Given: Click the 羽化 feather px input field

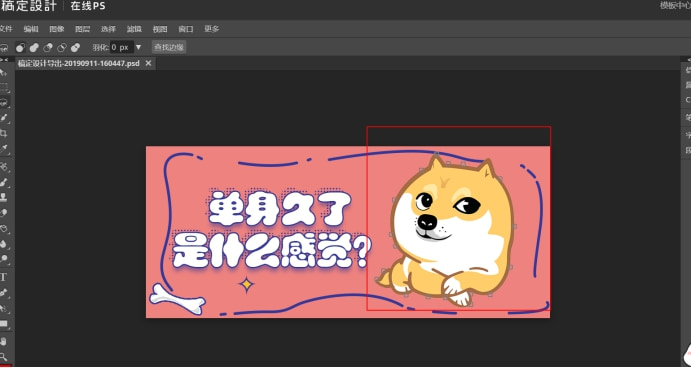Looking at the screenshot, I should coord(122,47).
